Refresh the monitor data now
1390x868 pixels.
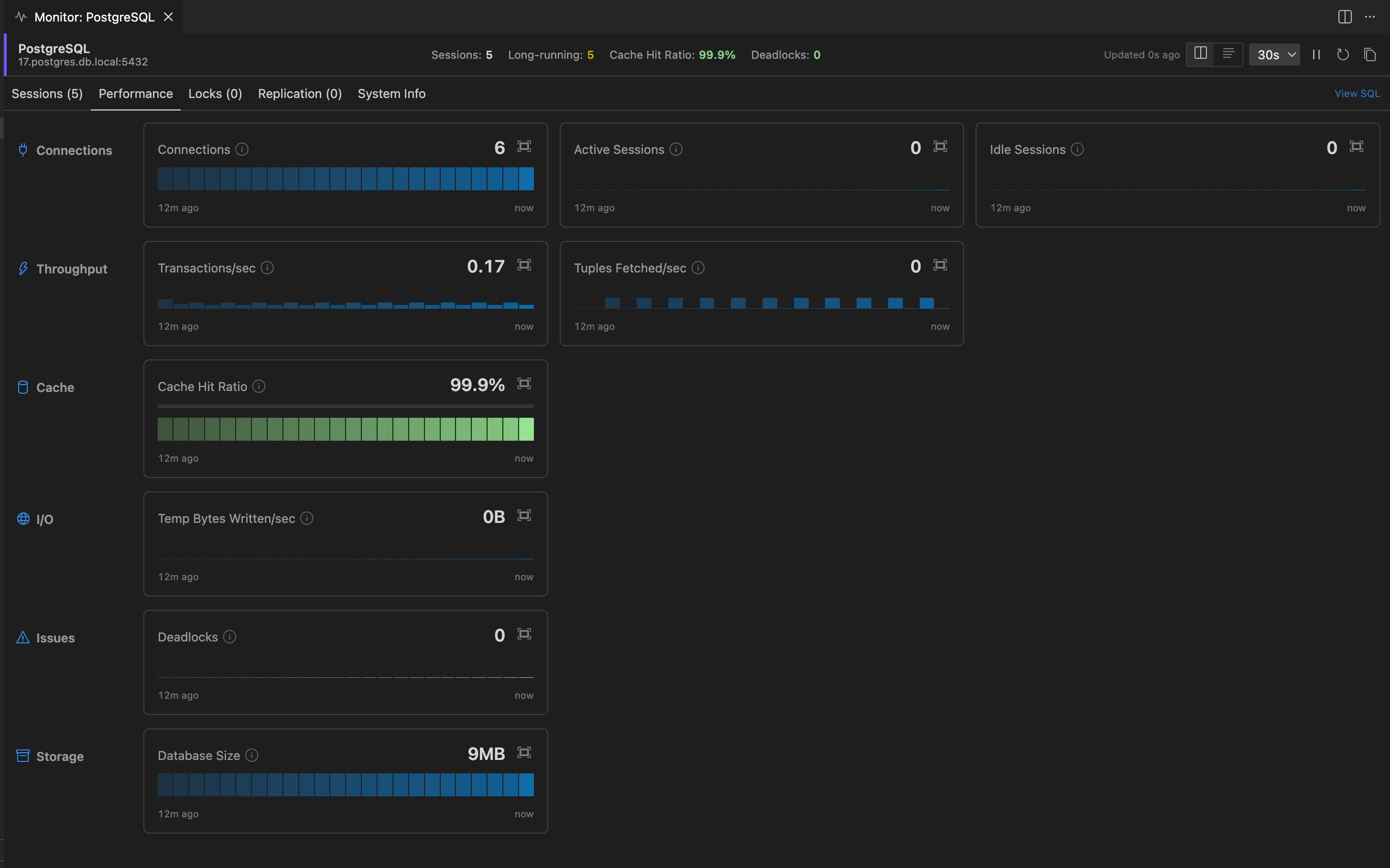pos(1342,54)
